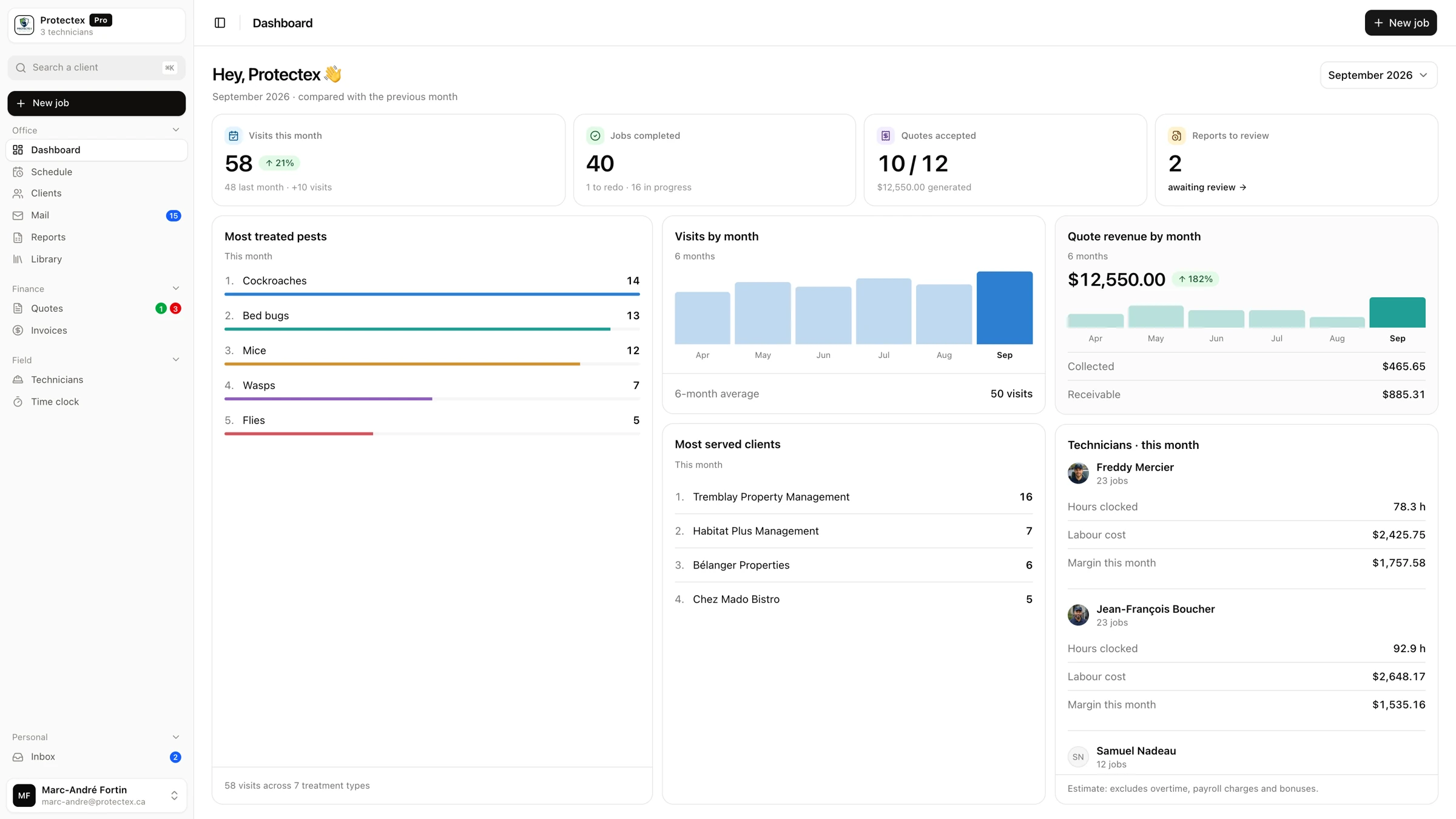Click the Inbox badge showing 2

(175, 757)
